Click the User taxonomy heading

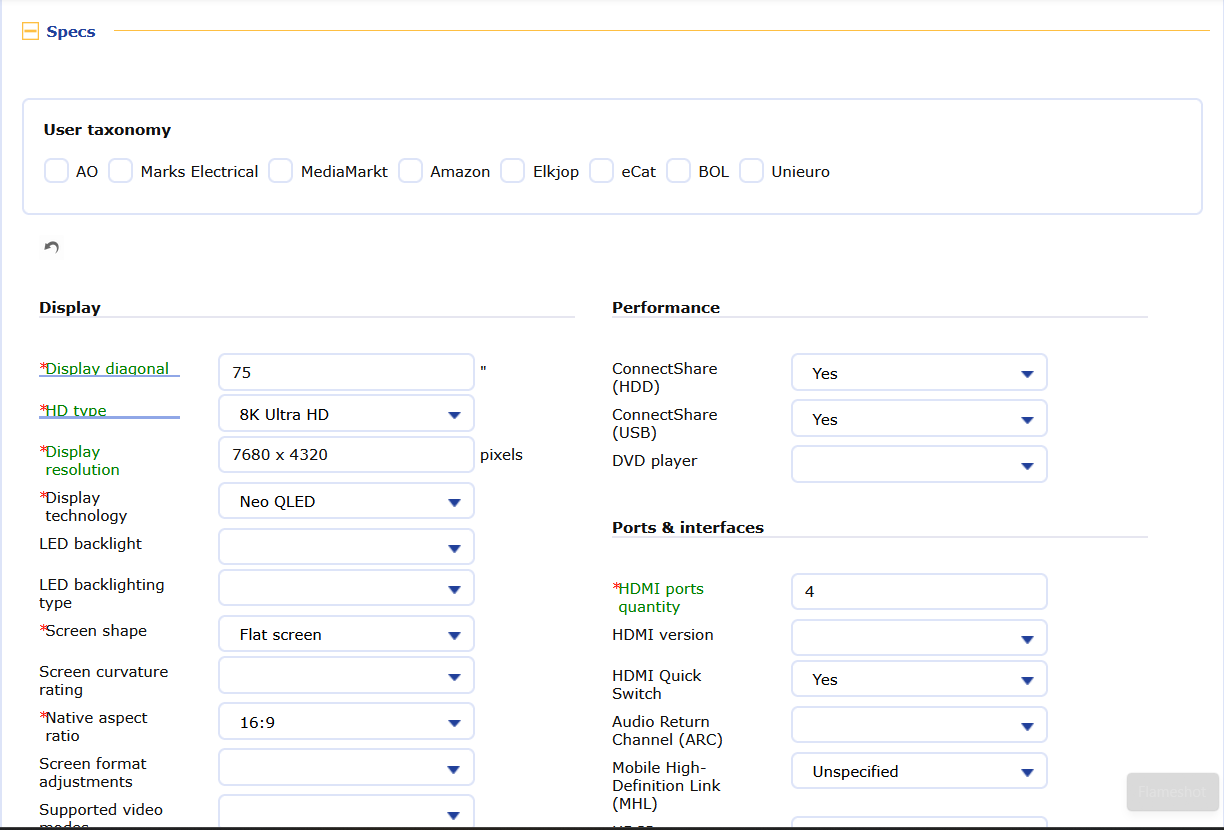(107, 130)
